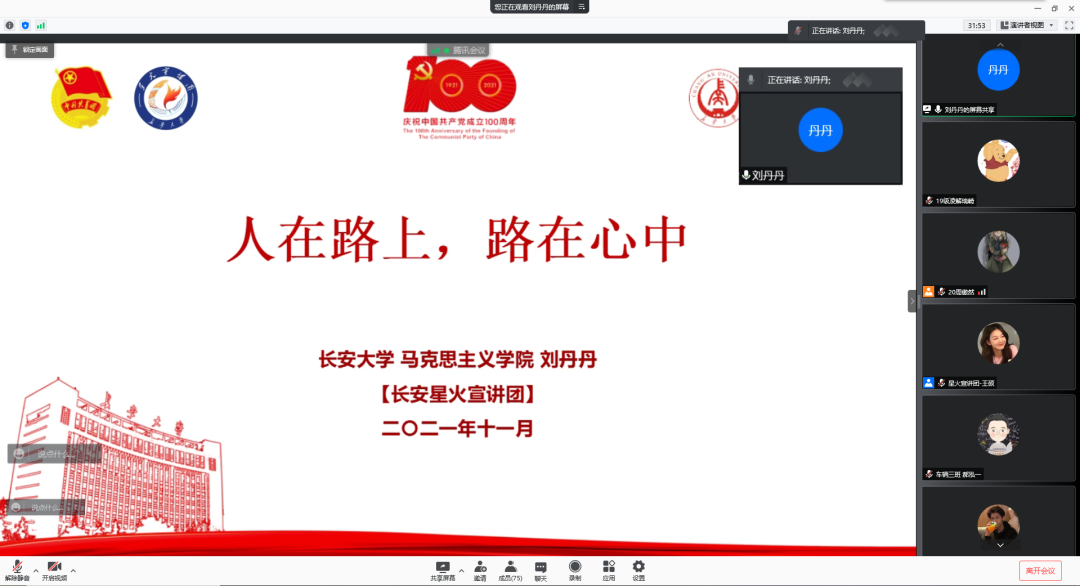
Task: Open the 聊天 chat panel
Action: [x=541, y=567]
